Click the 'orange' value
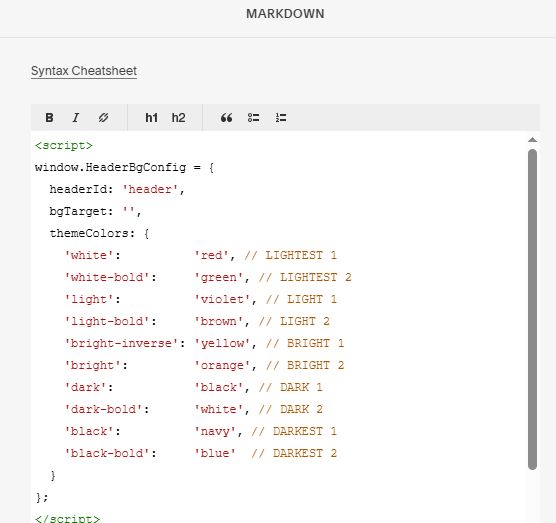Screen dimensions: 556x523 click(223, 365)
